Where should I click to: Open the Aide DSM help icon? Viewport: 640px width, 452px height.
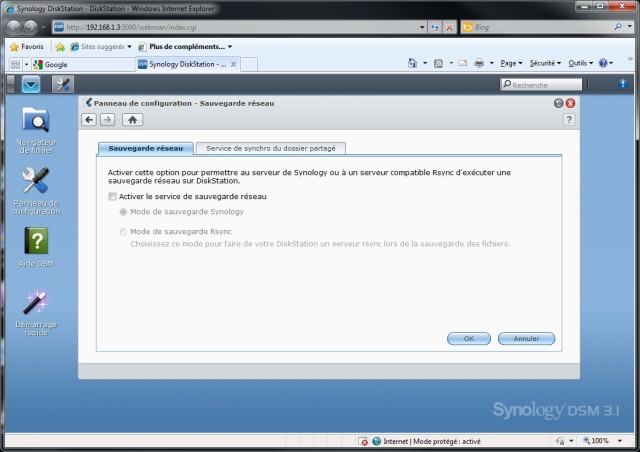pyautogui.click(x=36, y=247)
